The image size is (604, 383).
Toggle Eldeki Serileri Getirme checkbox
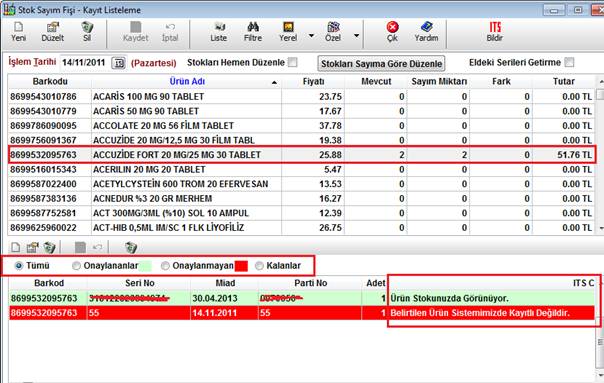click(569, 62)
